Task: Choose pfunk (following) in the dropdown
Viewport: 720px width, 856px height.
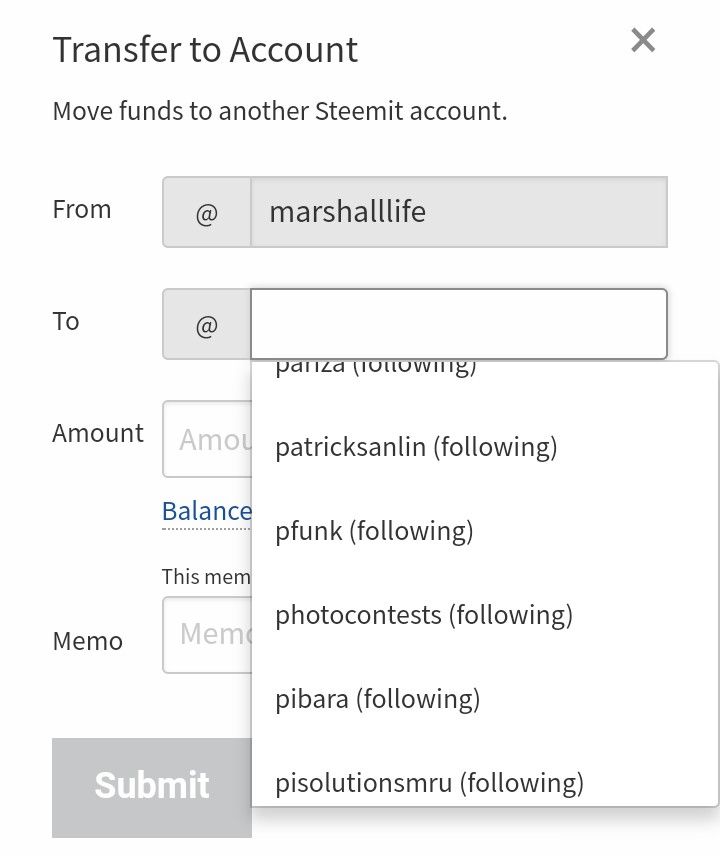Action: point(485,531)
